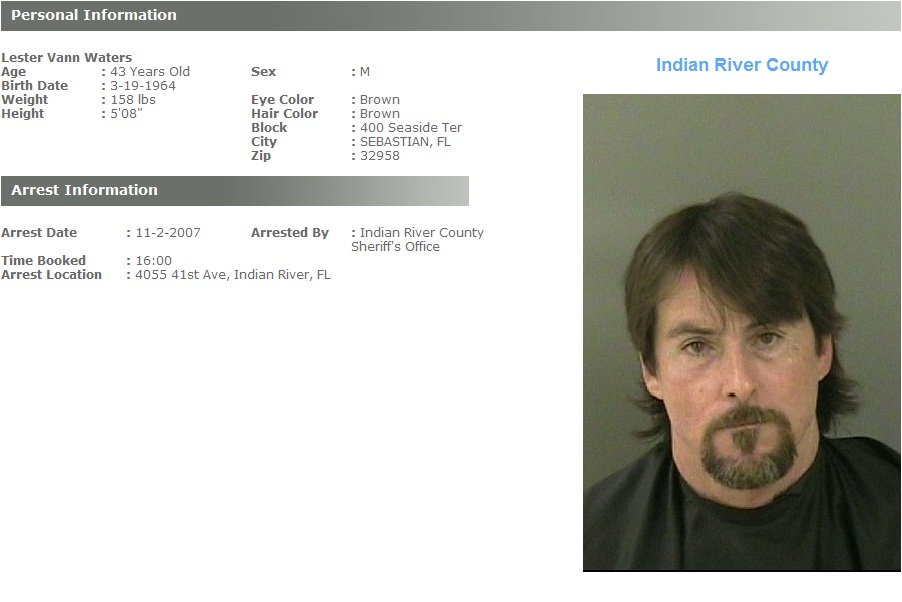Screen dimensions: 902x602
Task: Click the Time Booked value 16:00
Action: (x=153, y=261)
